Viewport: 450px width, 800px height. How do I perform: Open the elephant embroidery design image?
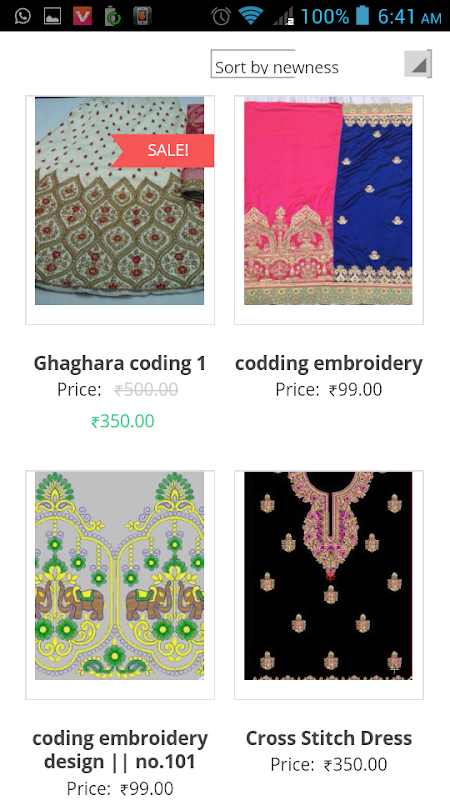pos(119,576)
